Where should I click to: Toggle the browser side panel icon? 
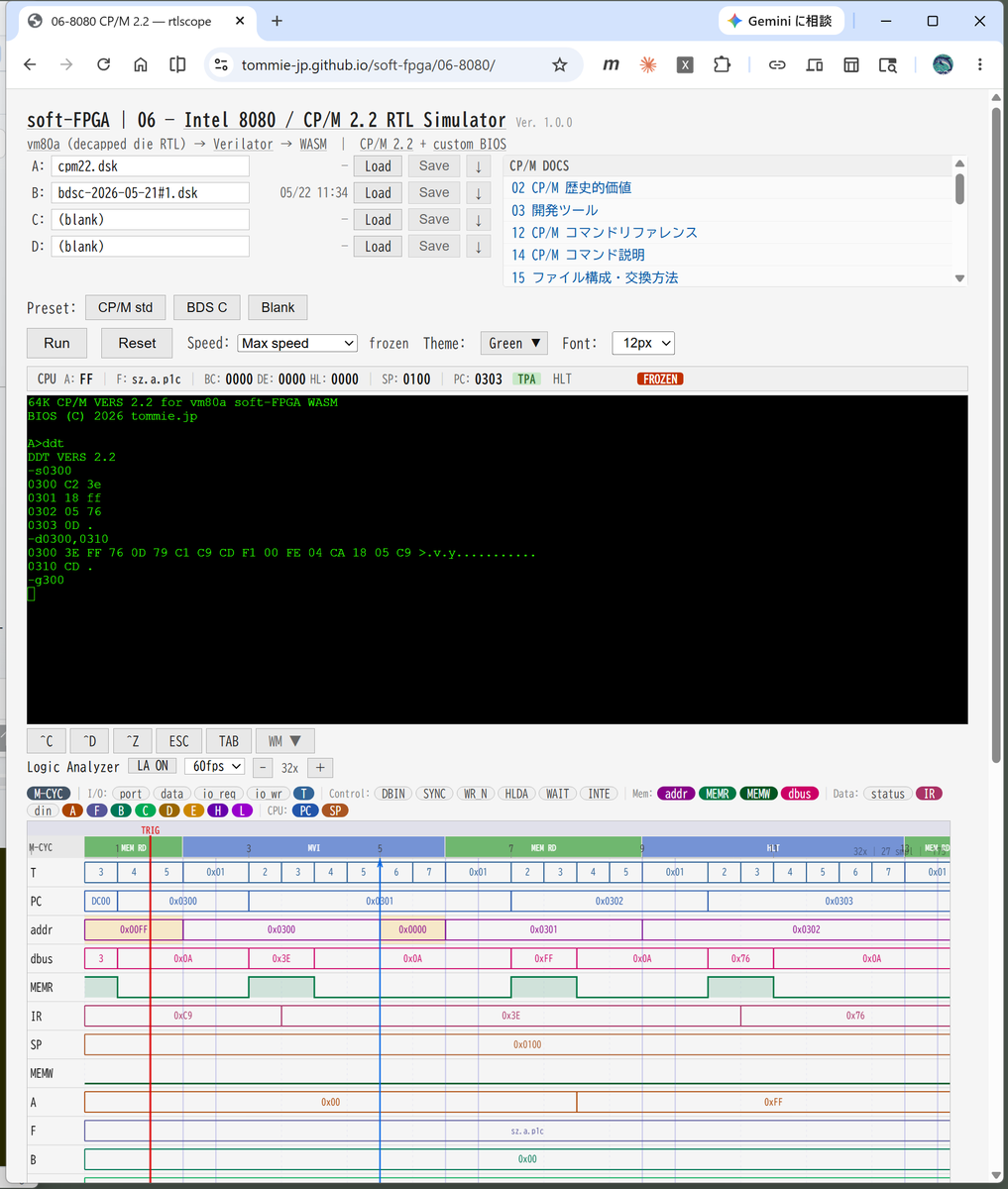tap(177, 64)
